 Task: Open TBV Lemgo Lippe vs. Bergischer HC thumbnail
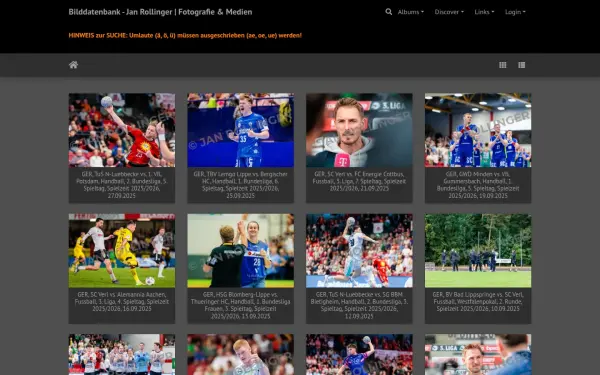click(x=240, y=130)
